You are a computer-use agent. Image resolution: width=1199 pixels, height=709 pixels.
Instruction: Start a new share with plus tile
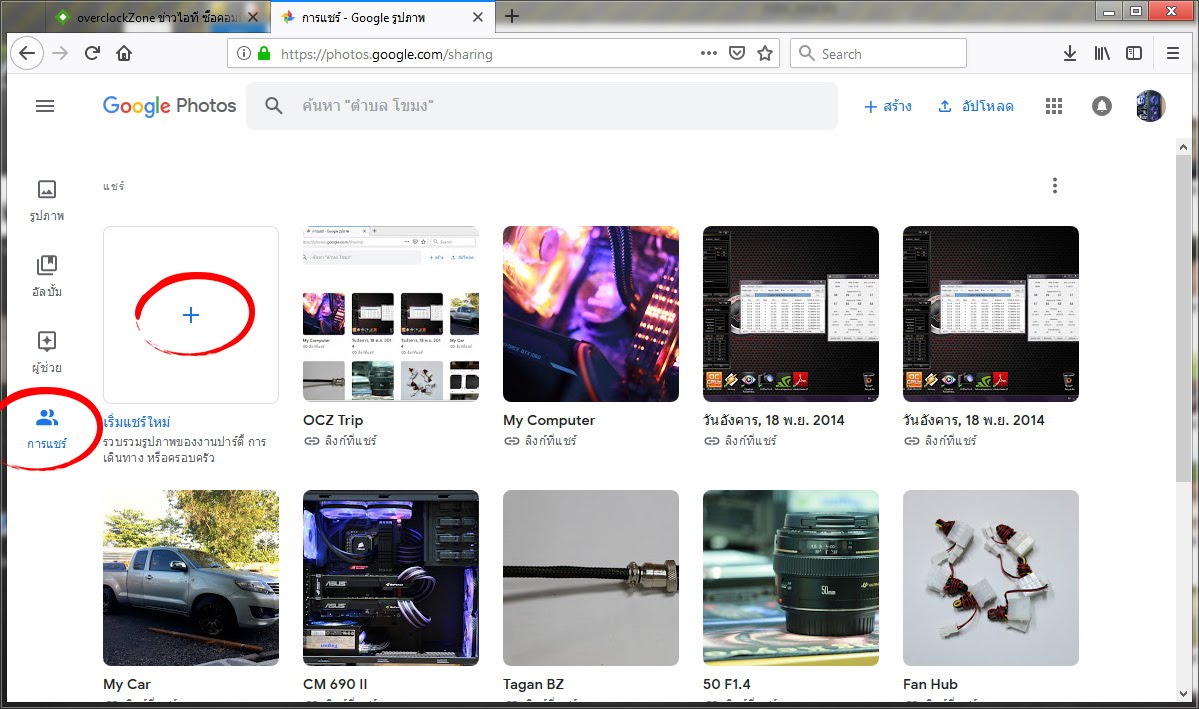click(x=191, y=315)
